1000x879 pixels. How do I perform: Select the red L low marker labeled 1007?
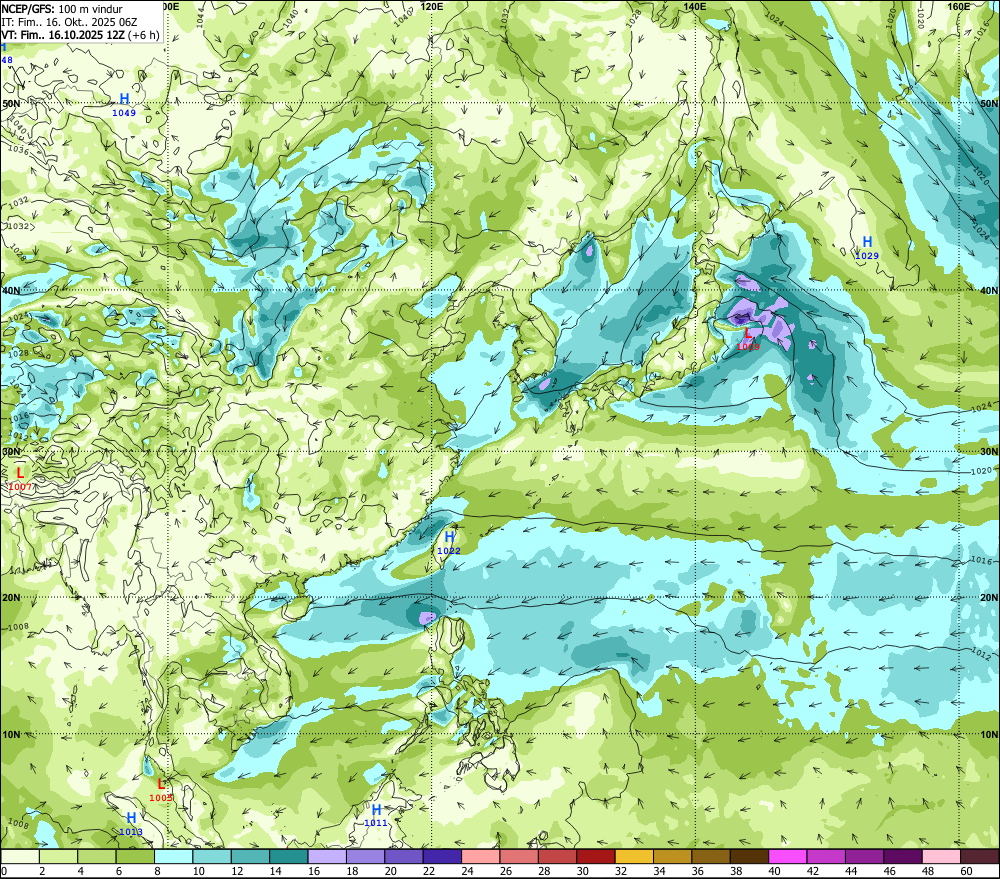pyautogui.click(x=20, y=473)
